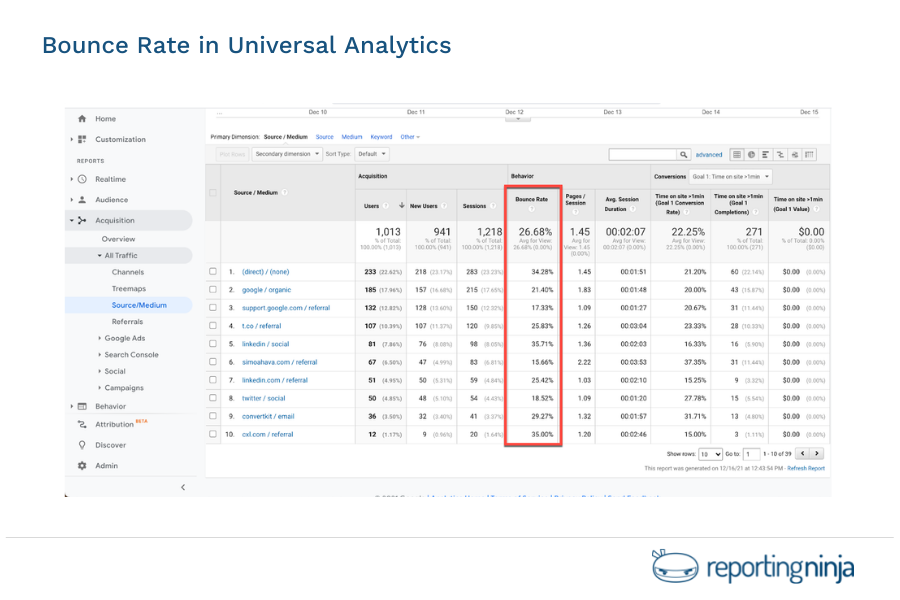Image resolution: width=900 pixels, height=600 pixels.
Task: Open the pivot table view
Action: pyautogui.click(x=810, y=155)
